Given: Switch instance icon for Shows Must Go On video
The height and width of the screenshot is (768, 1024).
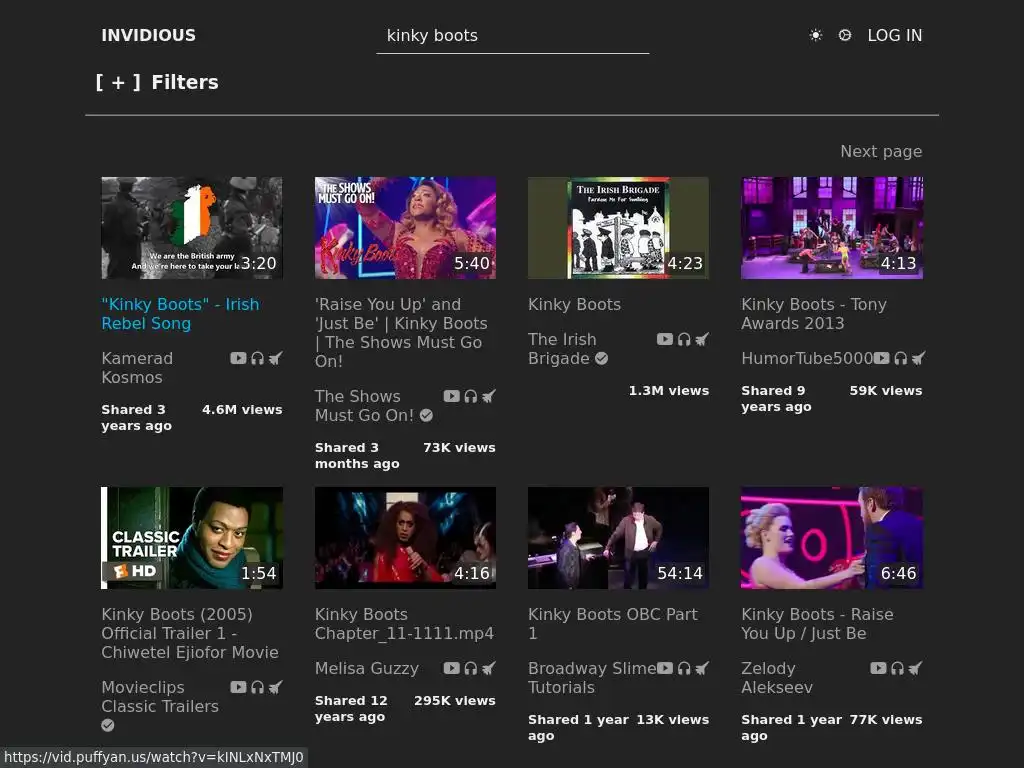Looking at the screenshot, I should 488,396.
